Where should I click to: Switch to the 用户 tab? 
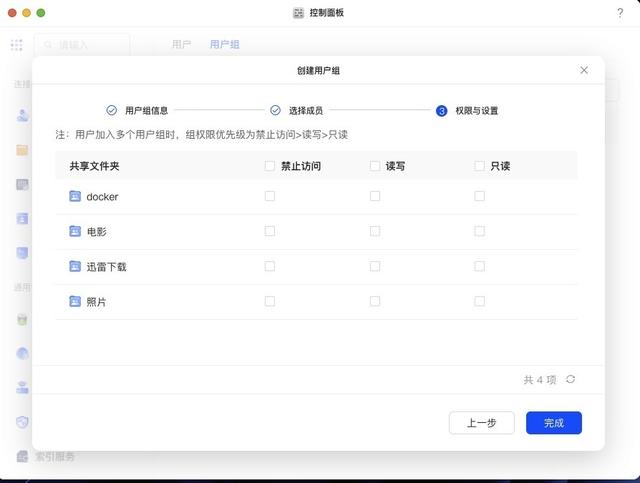(x=181, y=45)
